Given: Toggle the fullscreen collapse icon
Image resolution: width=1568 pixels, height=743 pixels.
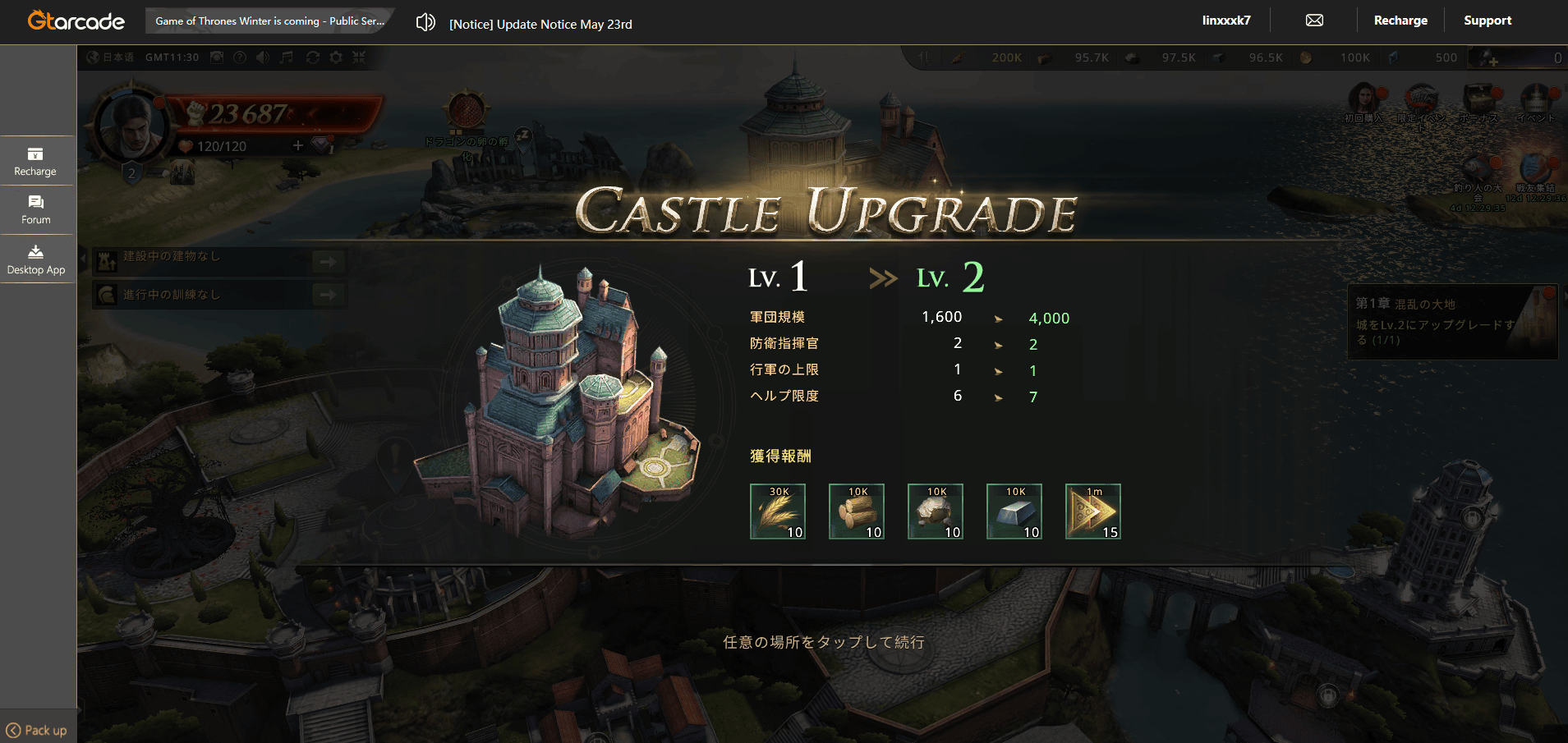Looking at the screenshot, I should point(359,57).
